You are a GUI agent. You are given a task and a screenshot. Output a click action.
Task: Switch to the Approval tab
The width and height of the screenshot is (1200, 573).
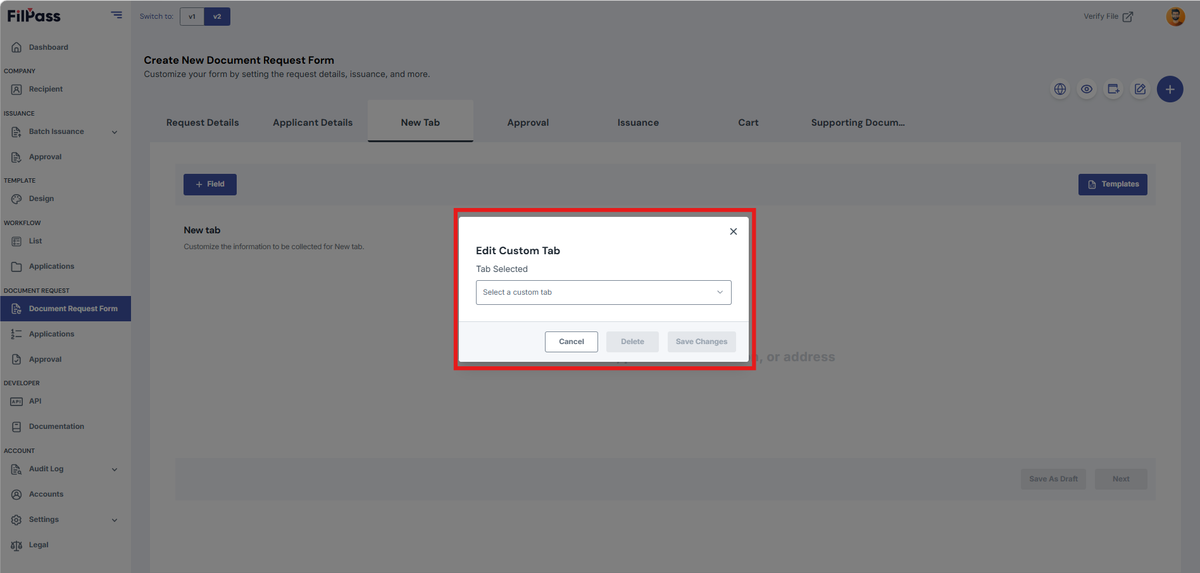[x=528, y=122]
